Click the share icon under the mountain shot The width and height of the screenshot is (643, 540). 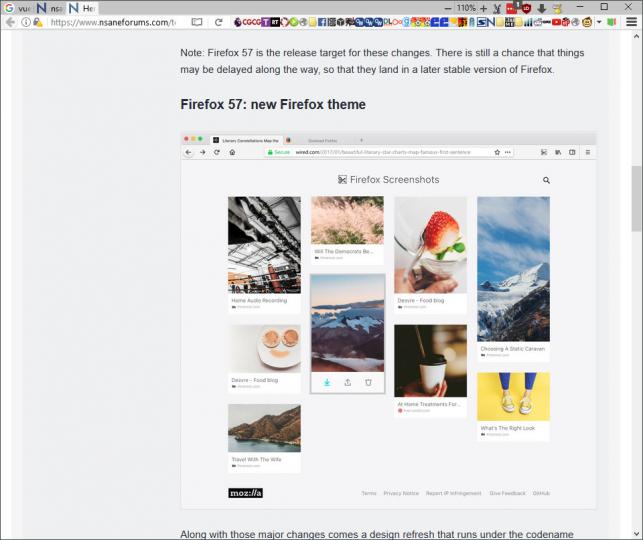point(348,383)
